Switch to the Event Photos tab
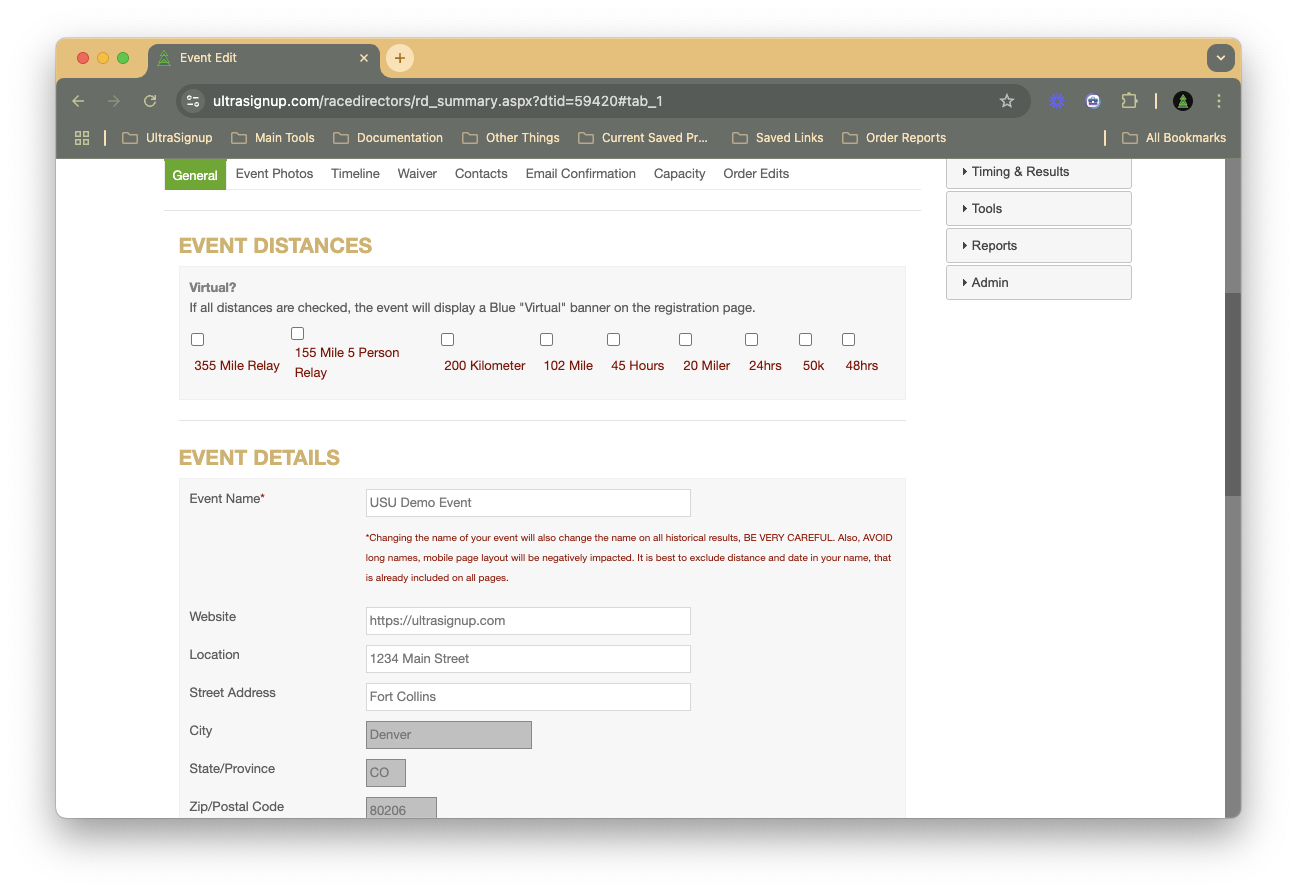The height and width of the screenshot is (892, 1297). tap(274, 174)
